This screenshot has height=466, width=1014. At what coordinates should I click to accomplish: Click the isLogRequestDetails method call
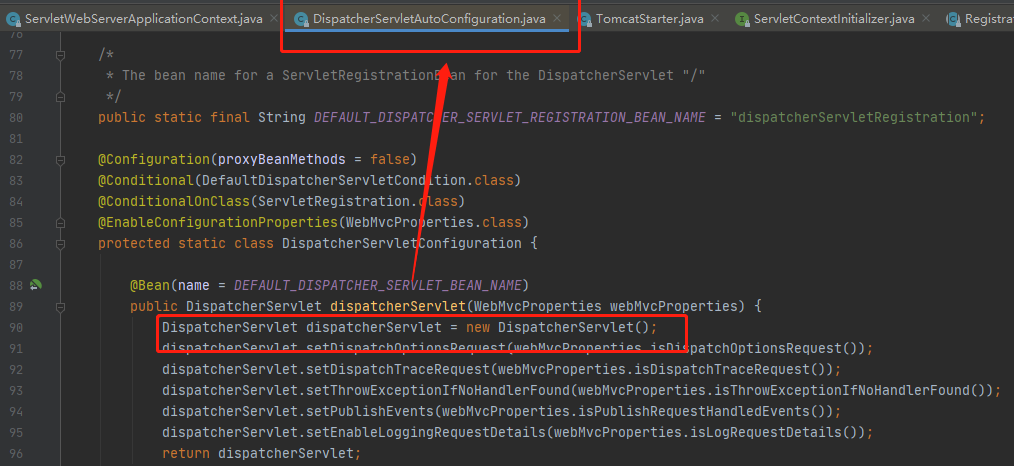tap(758, 432)
